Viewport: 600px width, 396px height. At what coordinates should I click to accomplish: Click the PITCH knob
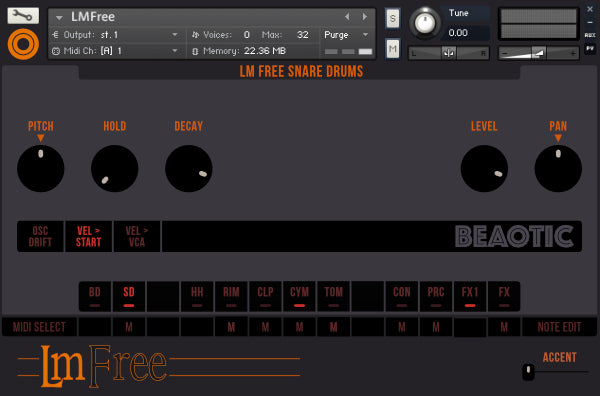(41, 168)
